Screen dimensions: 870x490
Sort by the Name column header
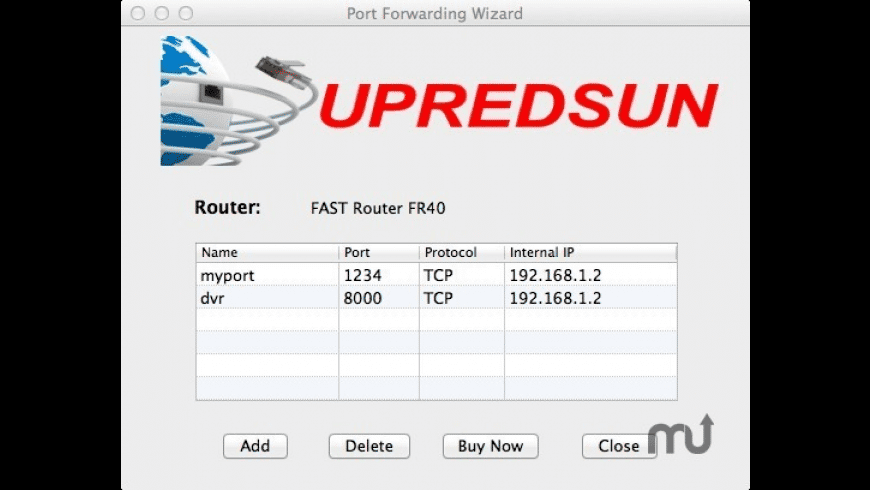(x=267, y=252)
